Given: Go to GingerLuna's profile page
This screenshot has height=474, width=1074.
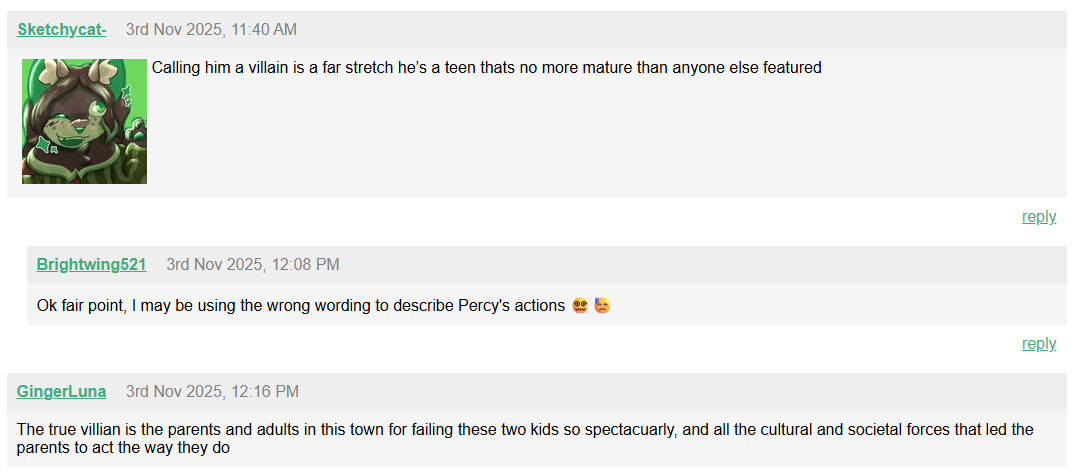Looking at the screenshot, I should pyautogui.click(x=61, y=392).
